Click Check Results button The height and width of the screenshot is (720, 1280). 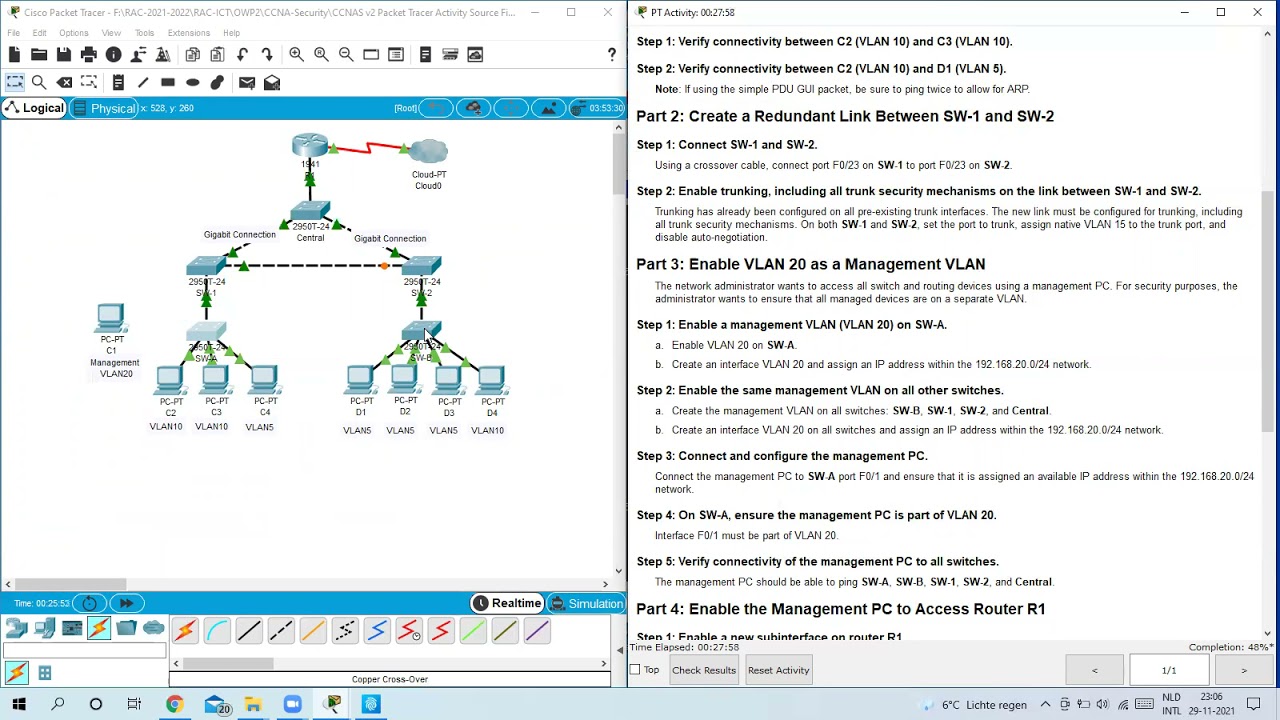point(704,670)
